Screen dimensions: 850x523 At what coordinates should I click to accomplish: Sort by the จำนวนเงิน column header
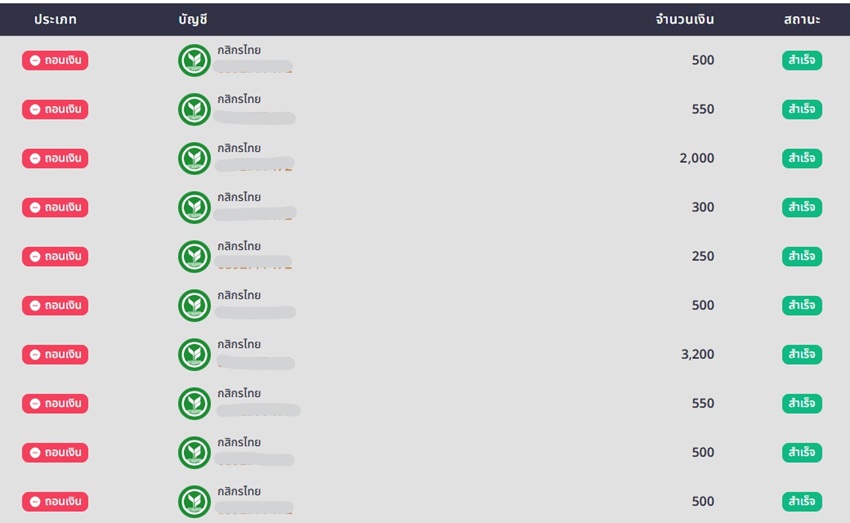[685, 20]
